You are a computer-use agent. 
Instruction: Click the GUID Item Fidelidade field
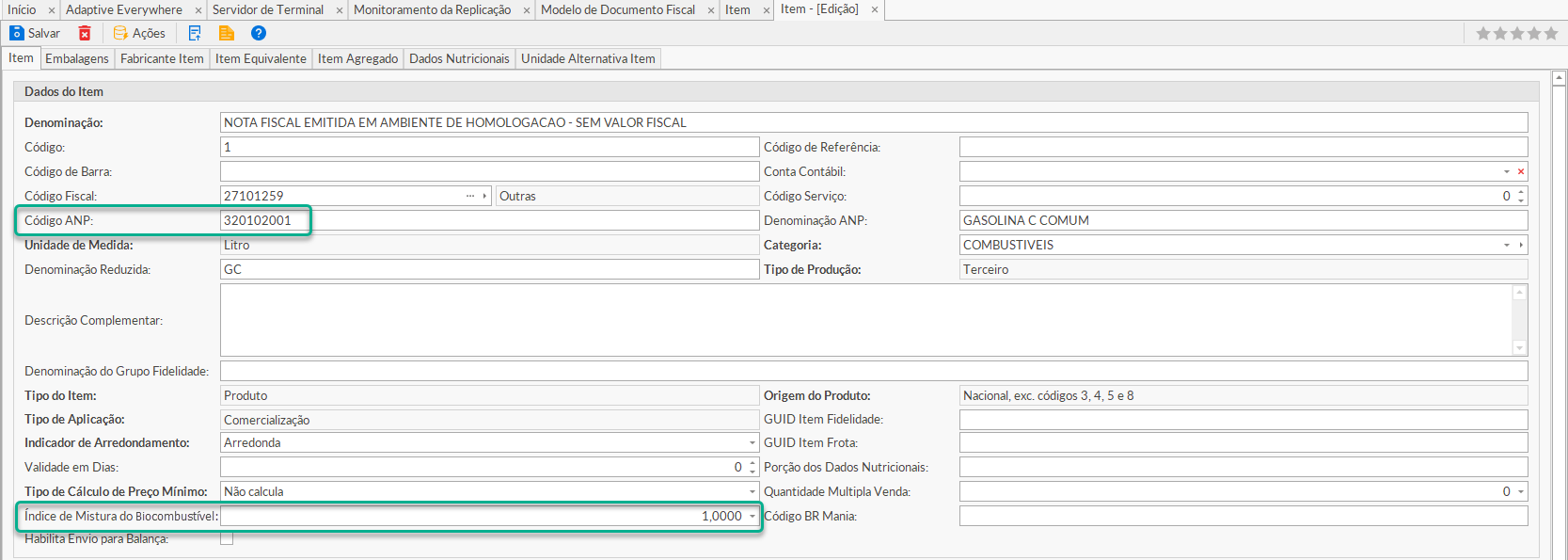[x=1243, y=419]
